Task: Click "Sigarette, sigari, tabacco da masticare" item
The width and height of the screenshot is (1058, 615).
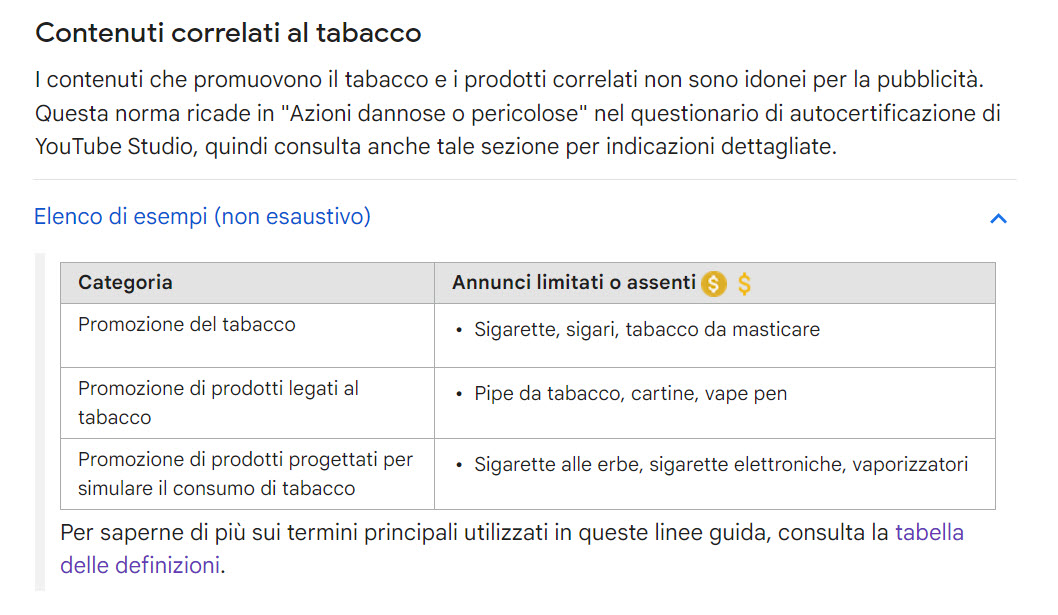Action: (646, 329)
